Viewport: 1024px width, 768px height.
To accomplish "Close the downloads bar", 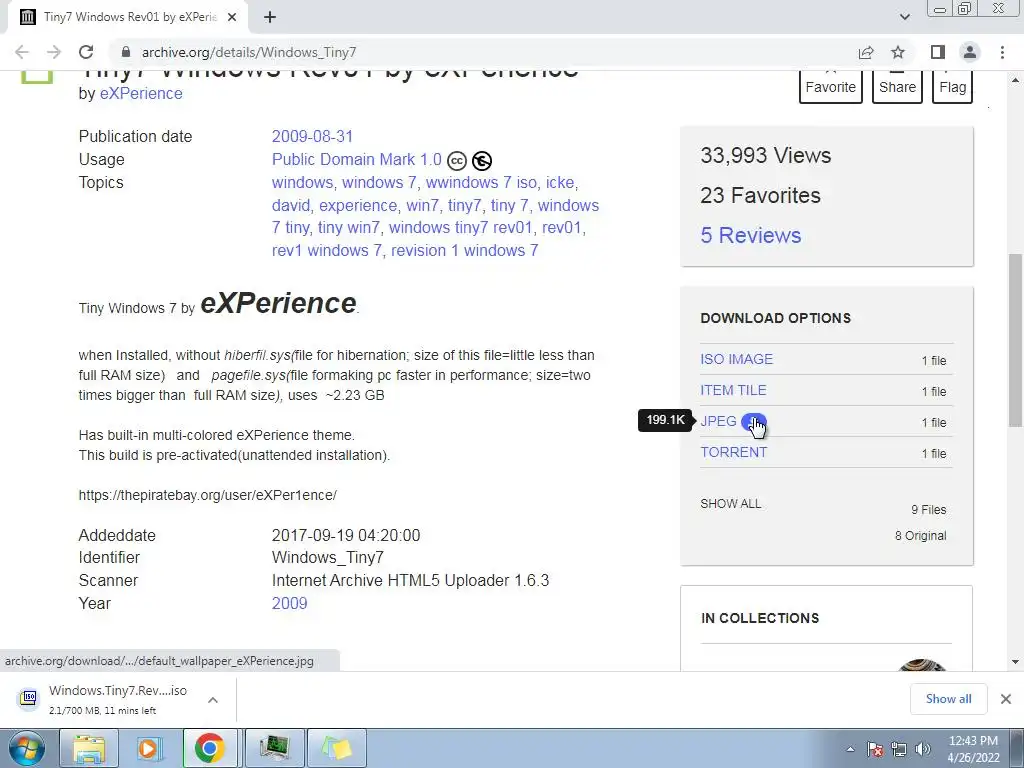I will tap(1006, 699).
